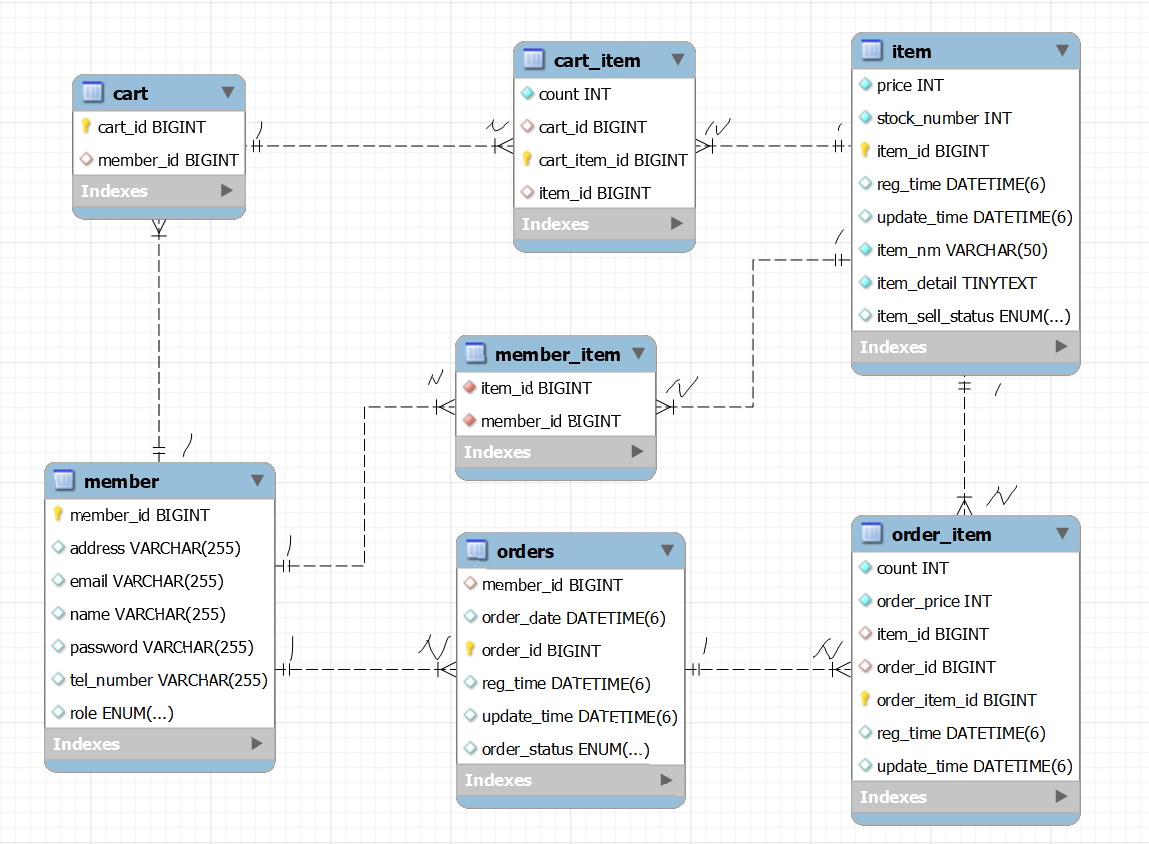Viewport: 1149px width, 844px height.
Task: Click the order_item_id key icon
Action: 865,699
